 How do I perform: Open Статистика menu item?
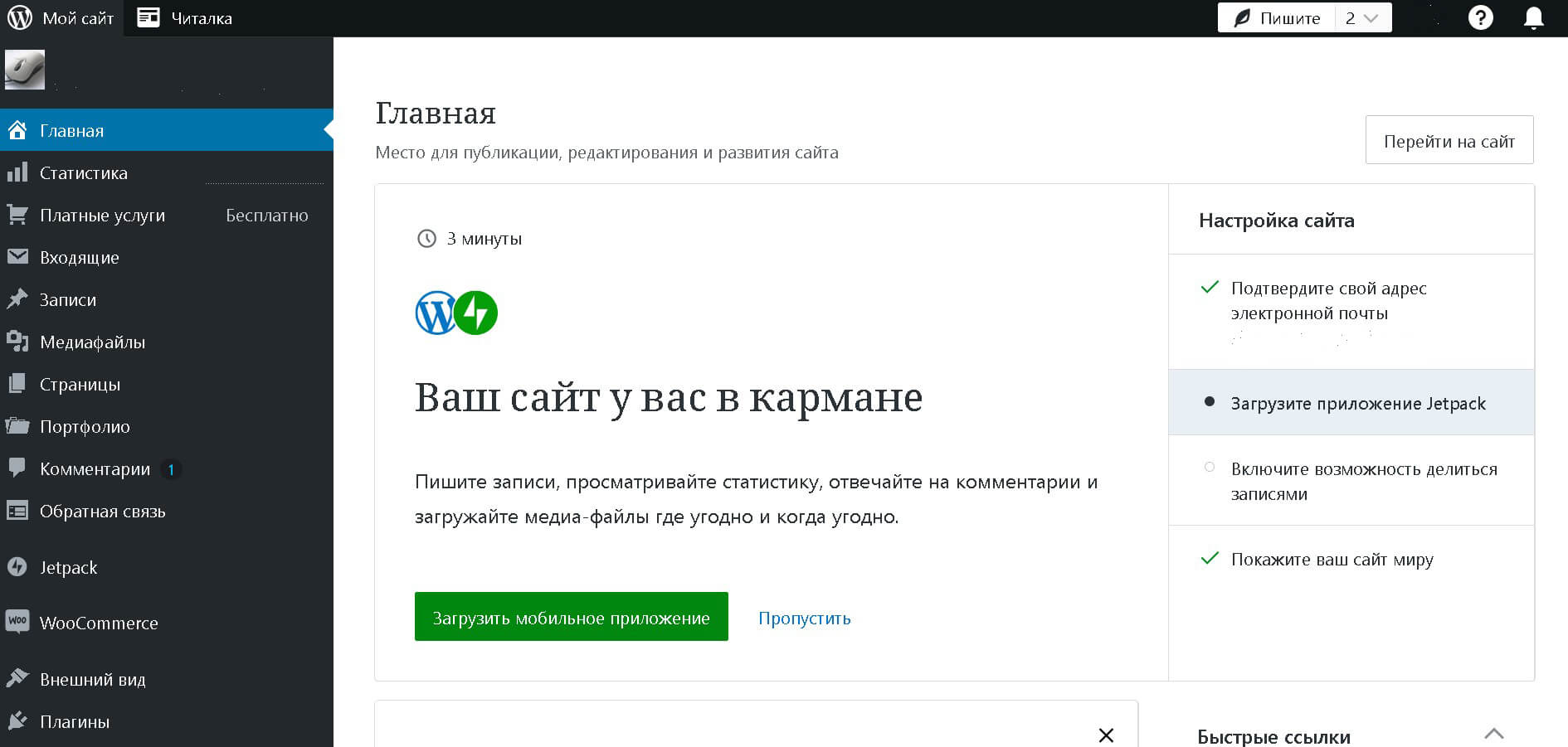pyautogui.click(x=166, y=172)
